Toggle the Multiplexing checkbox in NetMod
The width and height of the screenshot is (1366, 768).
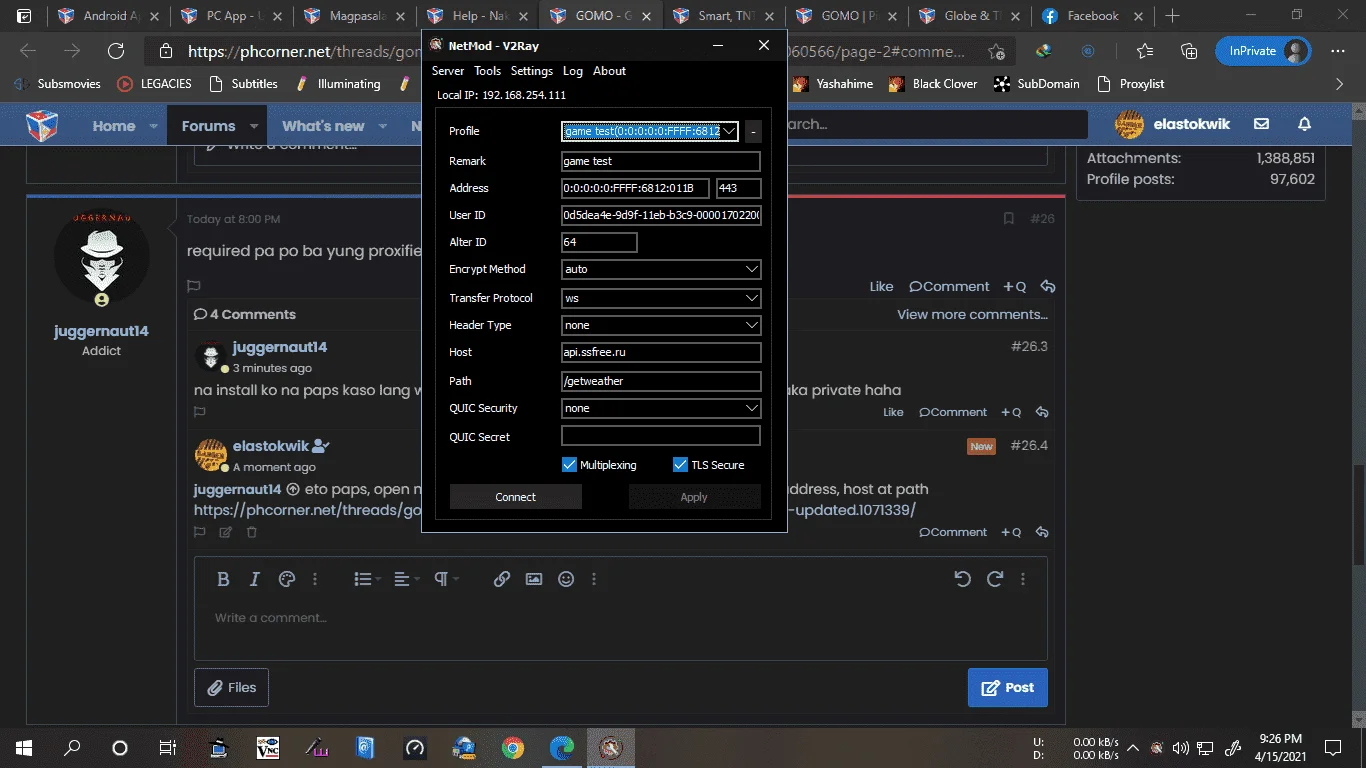(x=570, y=465)
